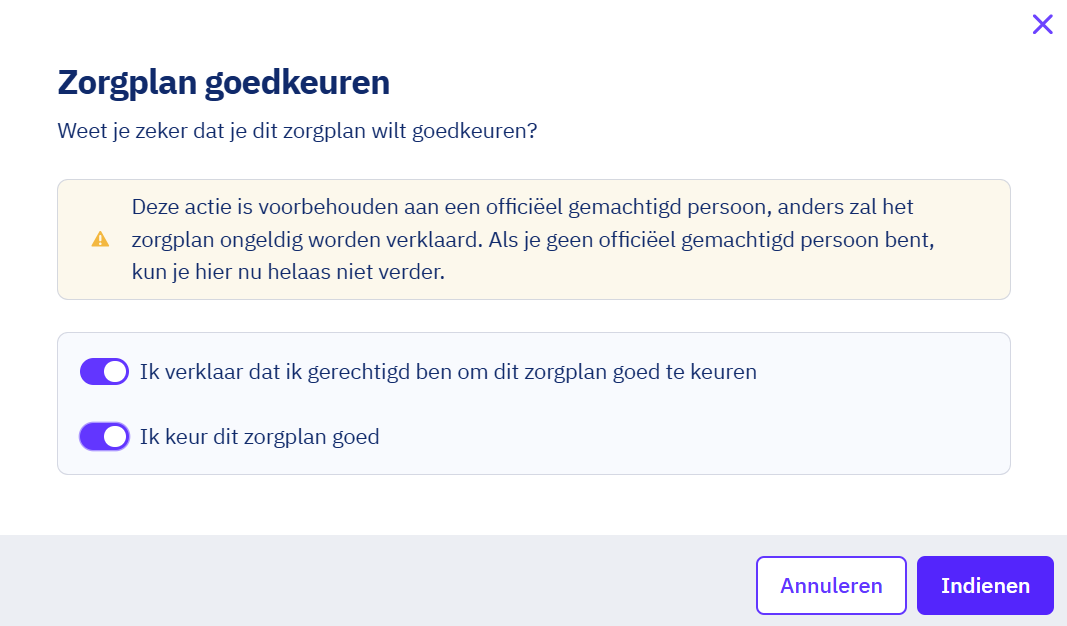Viewport: 1067px width, 626px height.
Task: Click the warning message box
Action: coord(533,239)
